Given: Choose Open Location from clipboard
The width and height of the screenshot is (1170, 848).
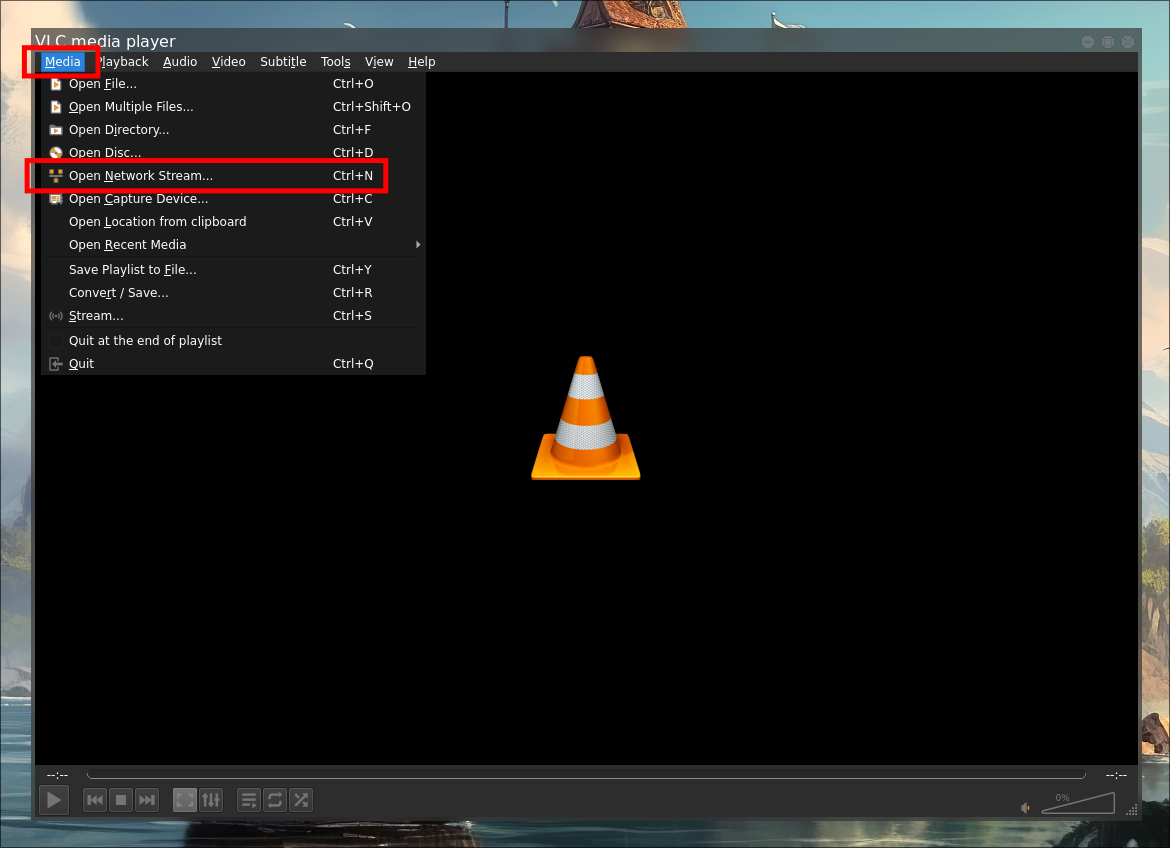Looking at the screenshot, I should click(x=234, y=222).
